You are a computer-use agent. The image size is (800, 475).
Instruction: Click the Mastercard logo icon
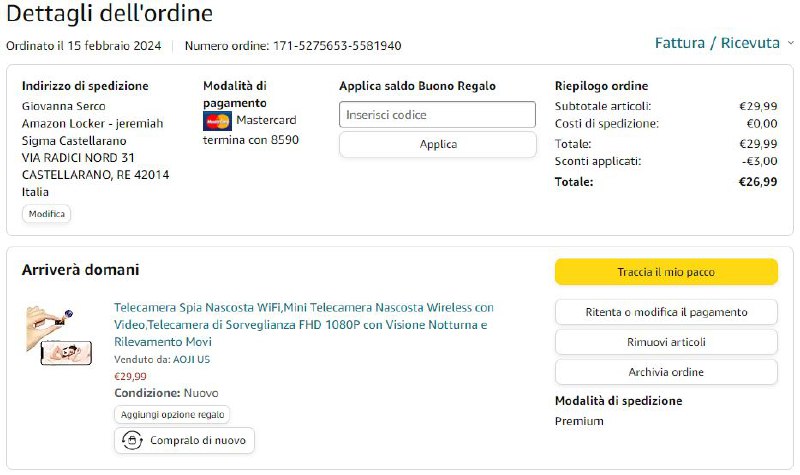[x=217, y=121]
